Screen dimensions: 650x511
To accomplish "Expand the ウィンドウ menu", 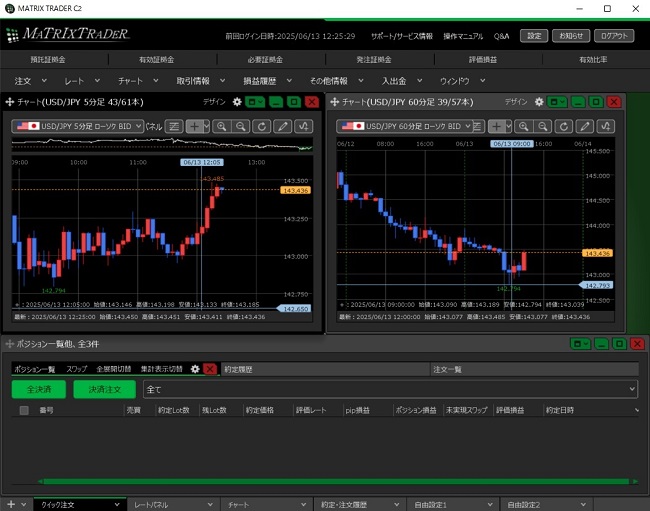I will tap(463, 81).
